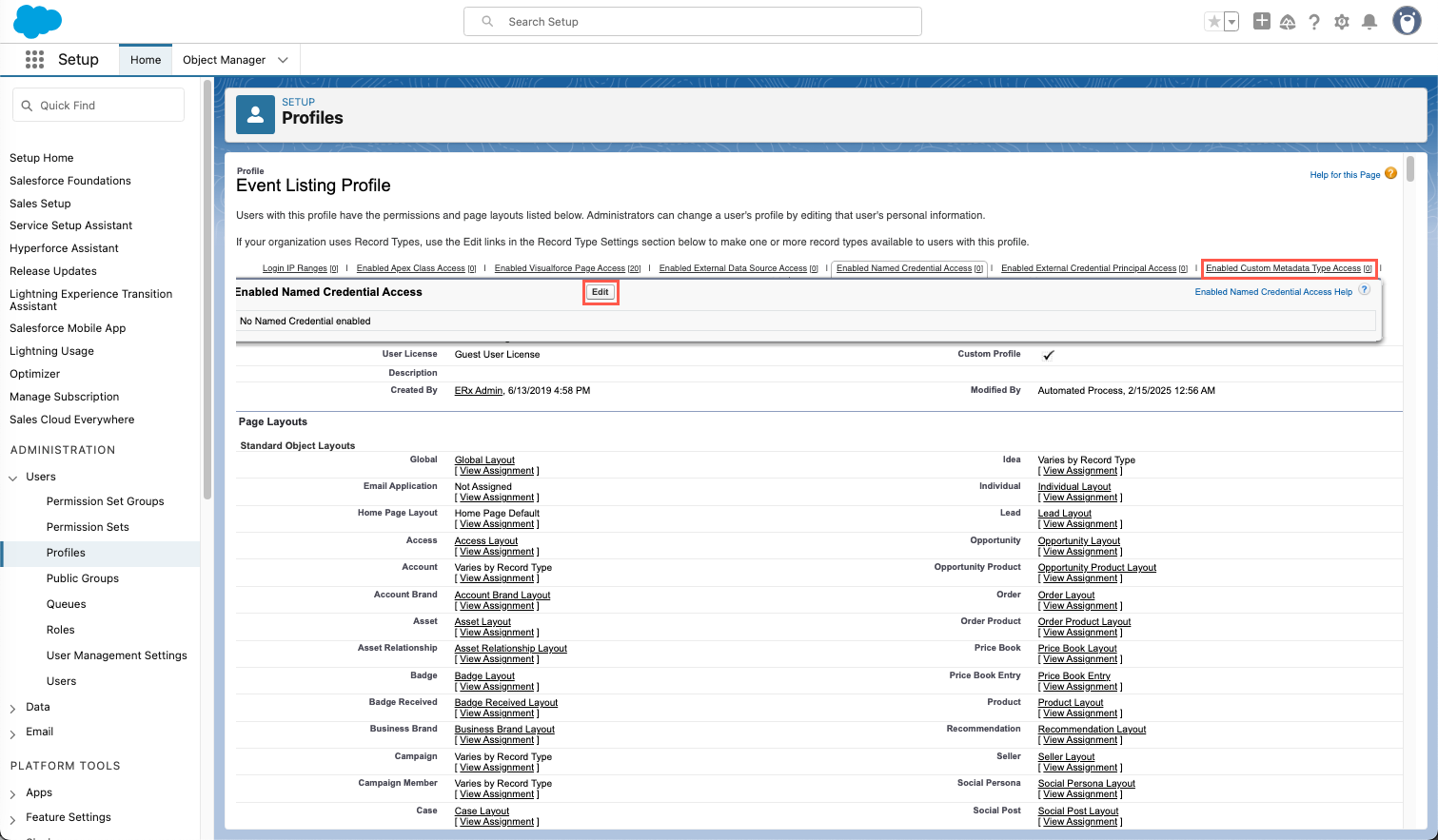1438x840 pixels.
Task: Open user avatar profile menu
Action: 1406,21
